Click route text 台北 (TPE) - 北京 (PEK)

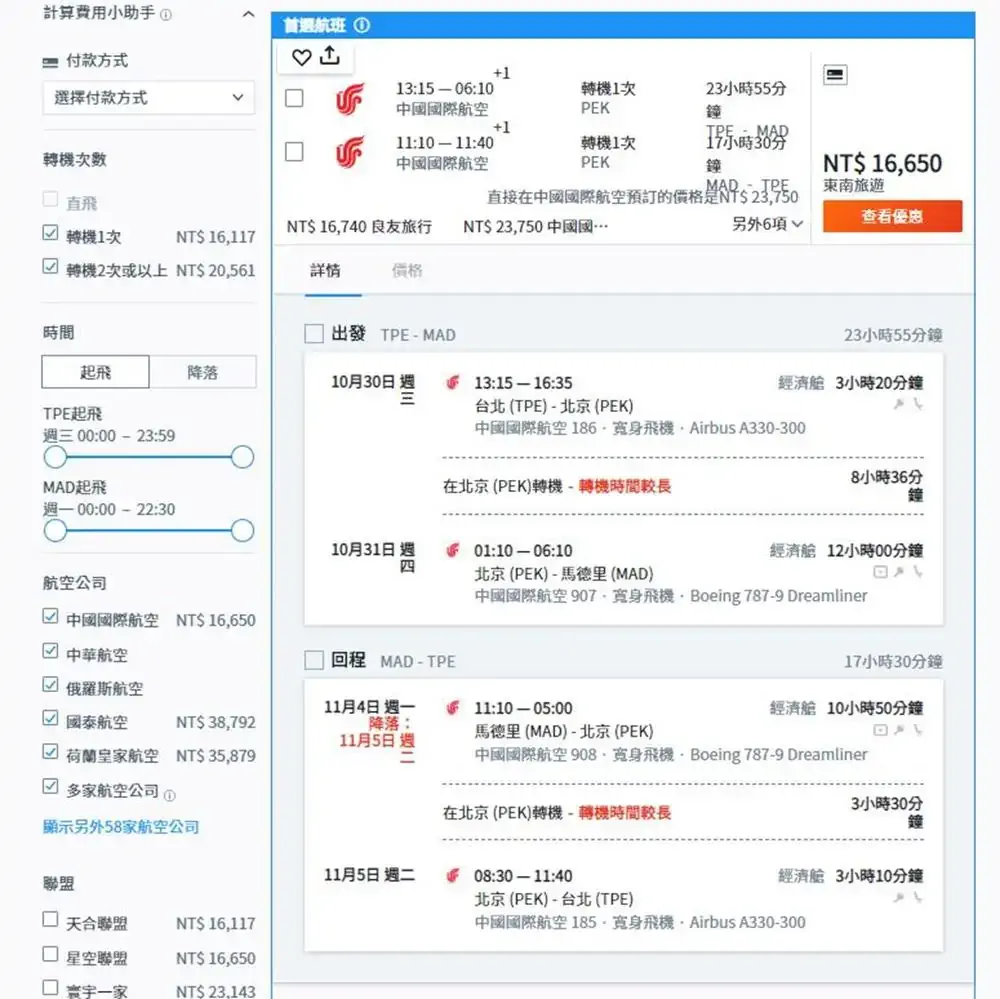pos(554,406)
